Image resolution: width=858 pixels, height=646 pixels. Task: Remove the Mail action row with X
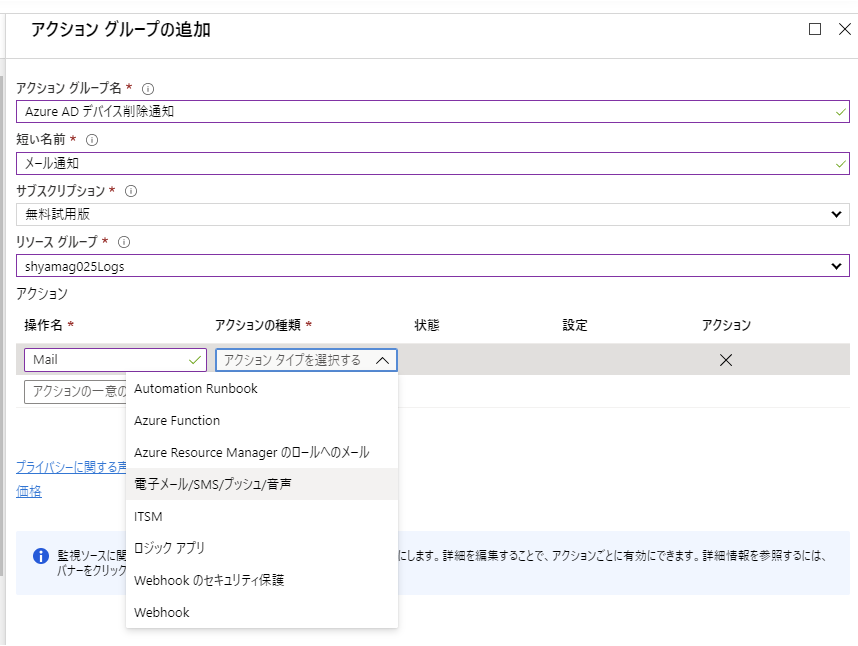[726, 360]
